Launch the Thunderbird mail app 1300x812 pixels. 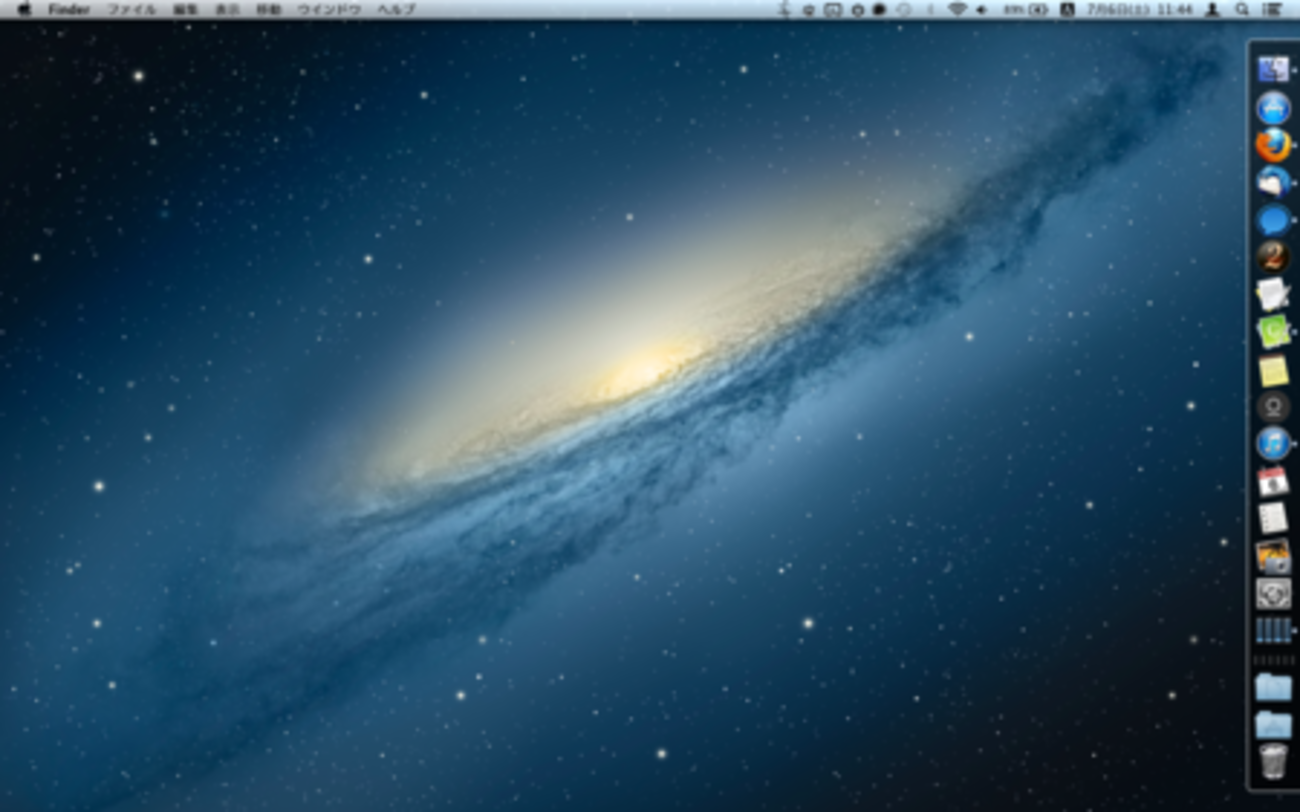[x=1272, y=182]
